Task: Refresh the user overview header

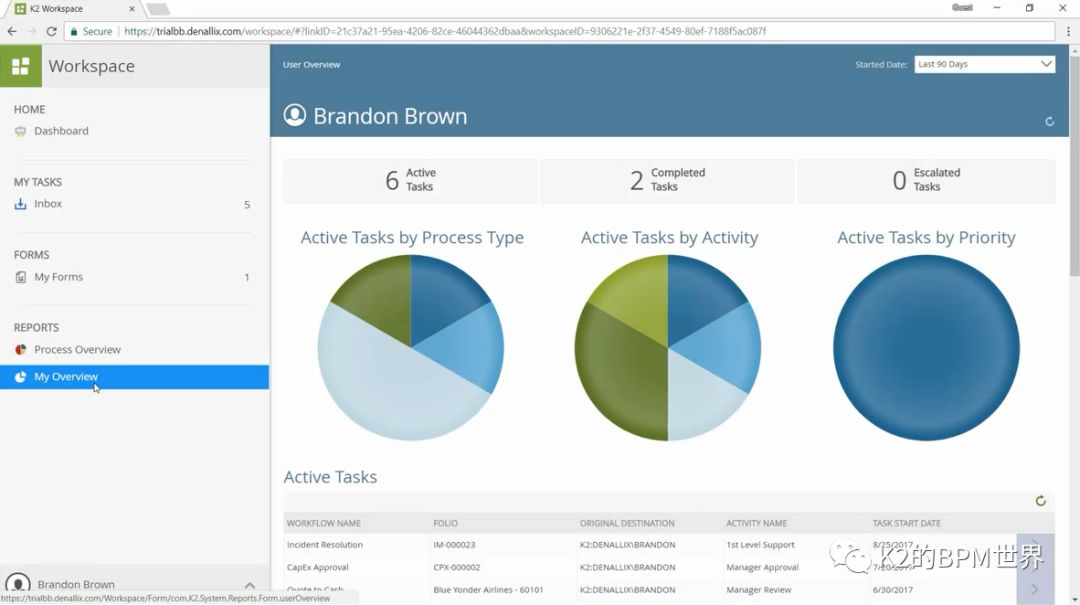Action: (x=1050, y=121)
